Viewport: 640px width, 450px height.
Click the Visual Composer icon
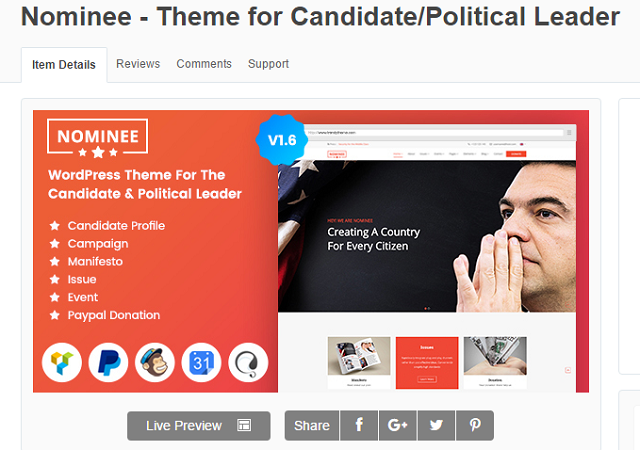pos(62,363)
